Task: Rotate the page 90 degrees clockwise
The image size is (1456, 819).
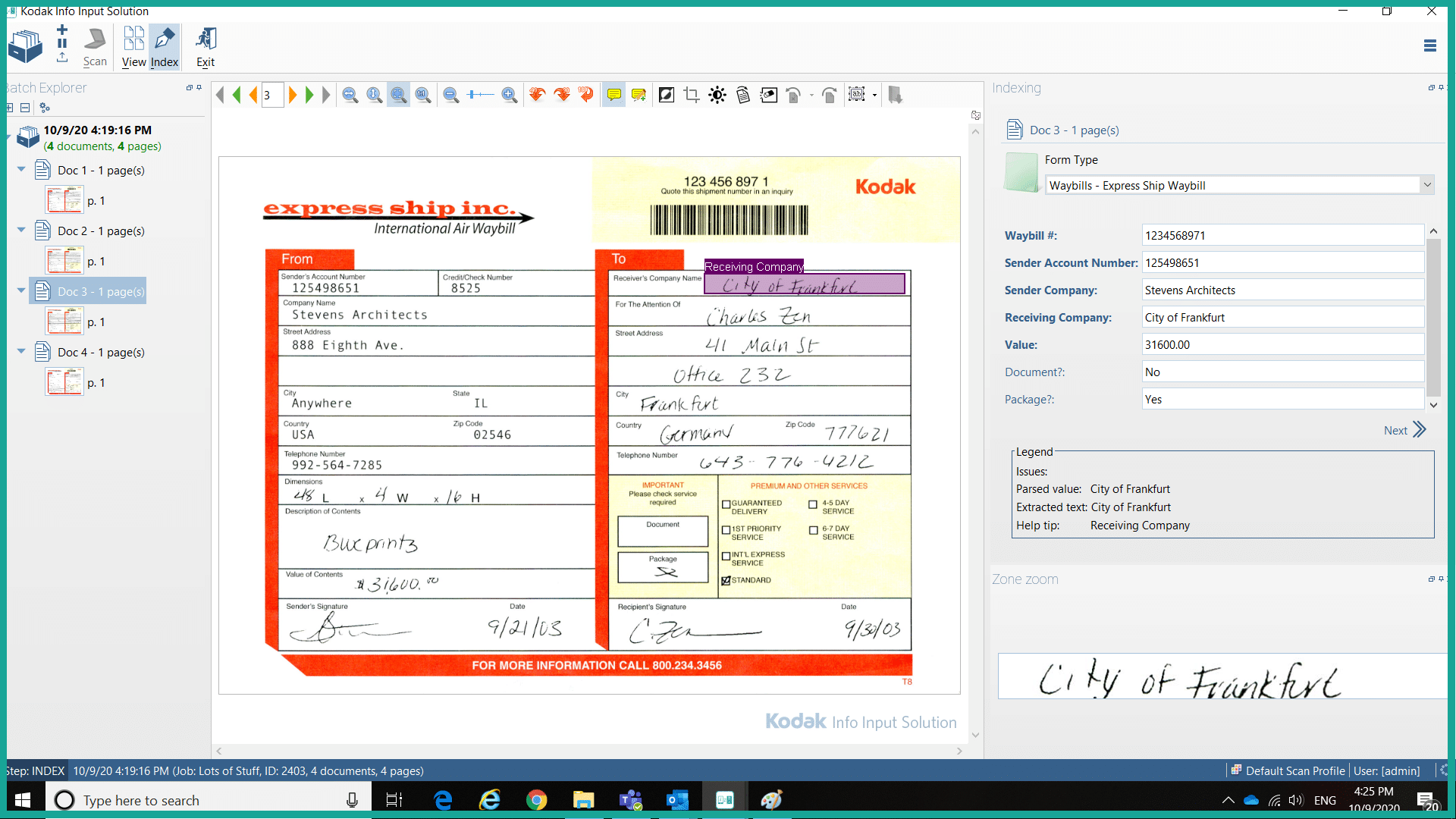Action: pos(562,94)
